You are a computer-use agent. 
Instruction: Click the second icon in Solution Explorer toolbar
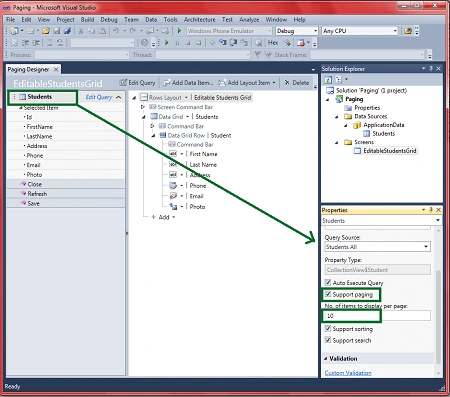coord(338,80)
